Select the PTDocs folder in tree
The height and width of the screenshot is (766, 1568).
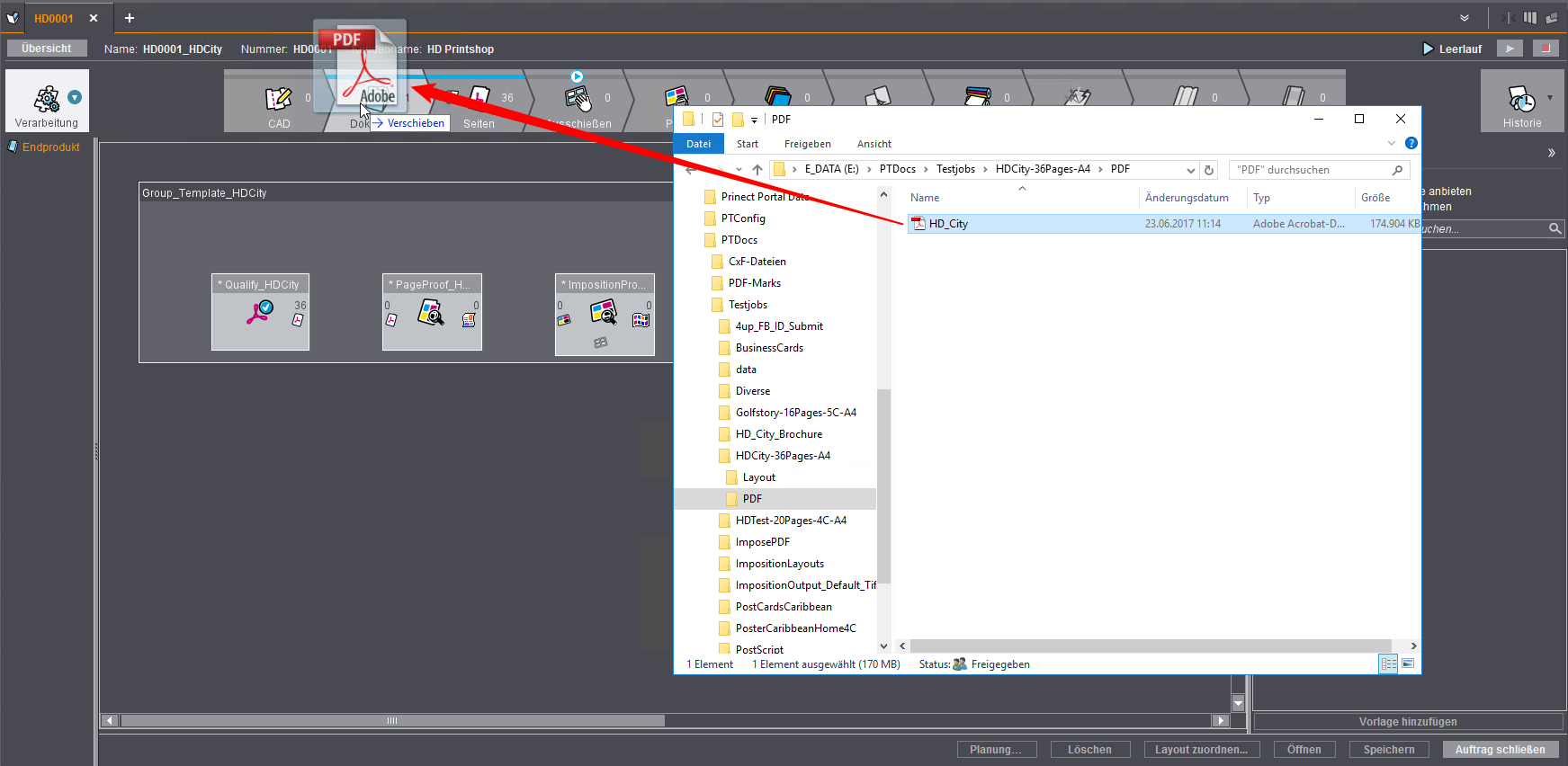(x=739, y=240)
